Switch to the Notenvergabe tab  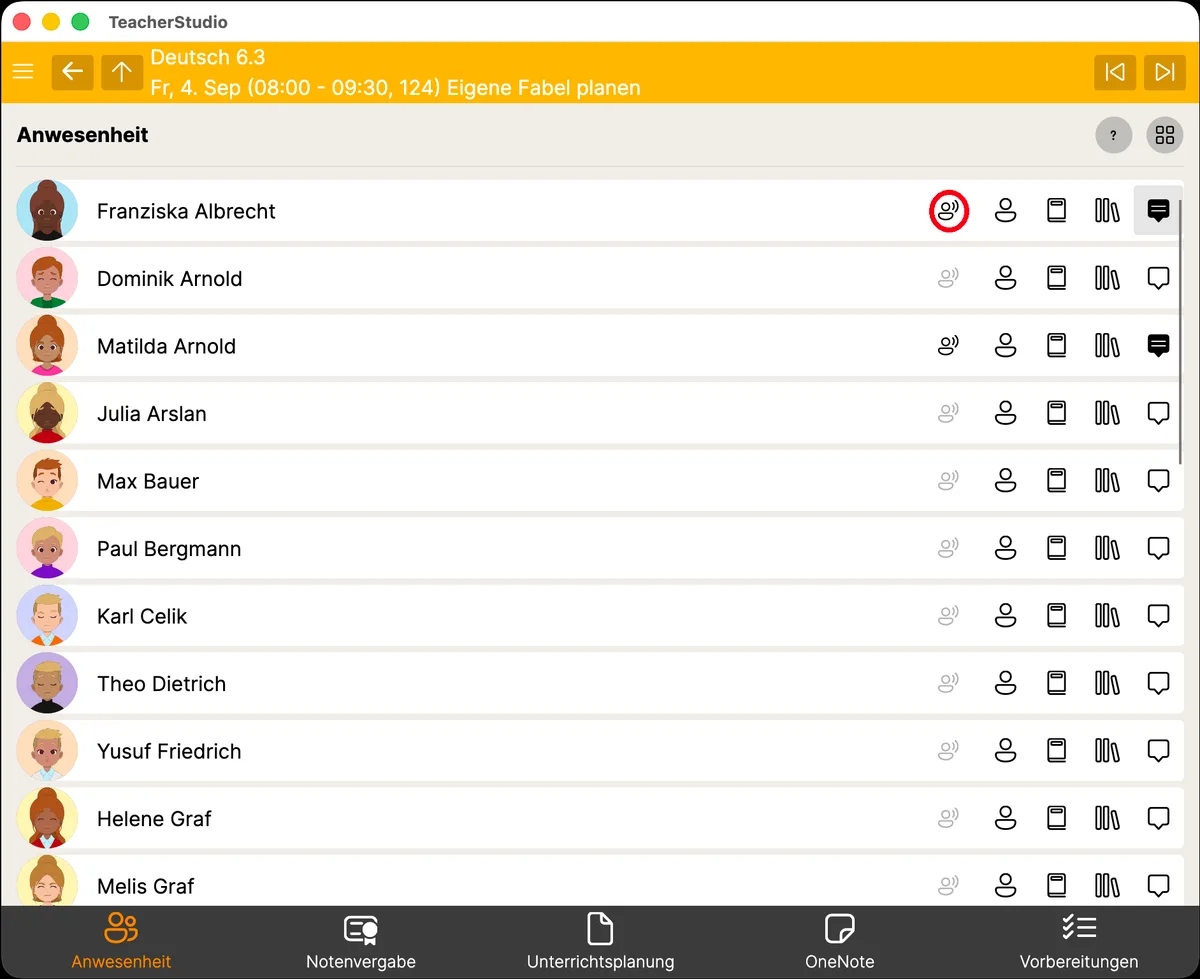pos(361,943)
